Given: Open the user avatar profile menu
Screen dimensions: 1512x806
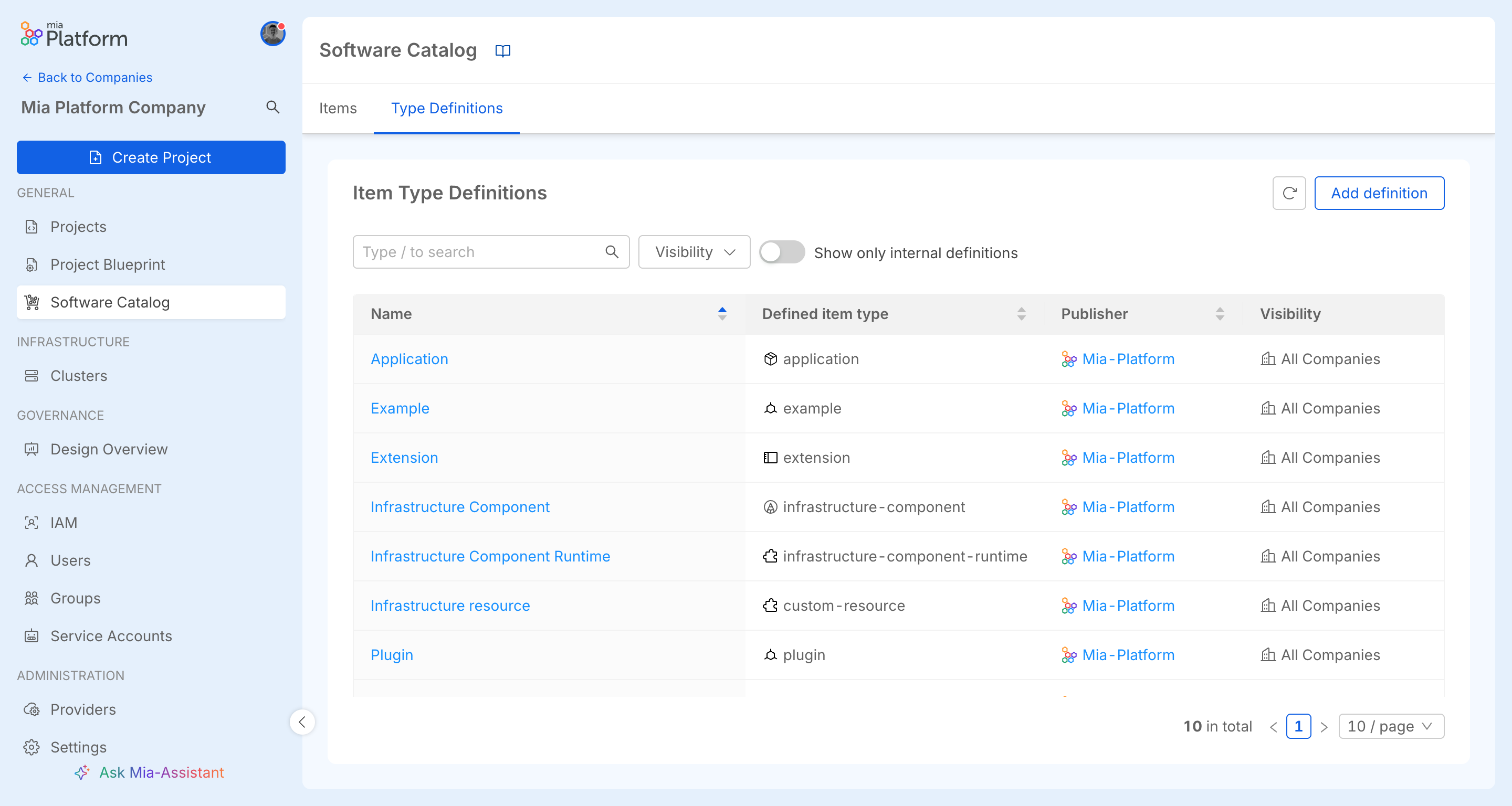Looking at the screenshot, I should coord(273,34).
